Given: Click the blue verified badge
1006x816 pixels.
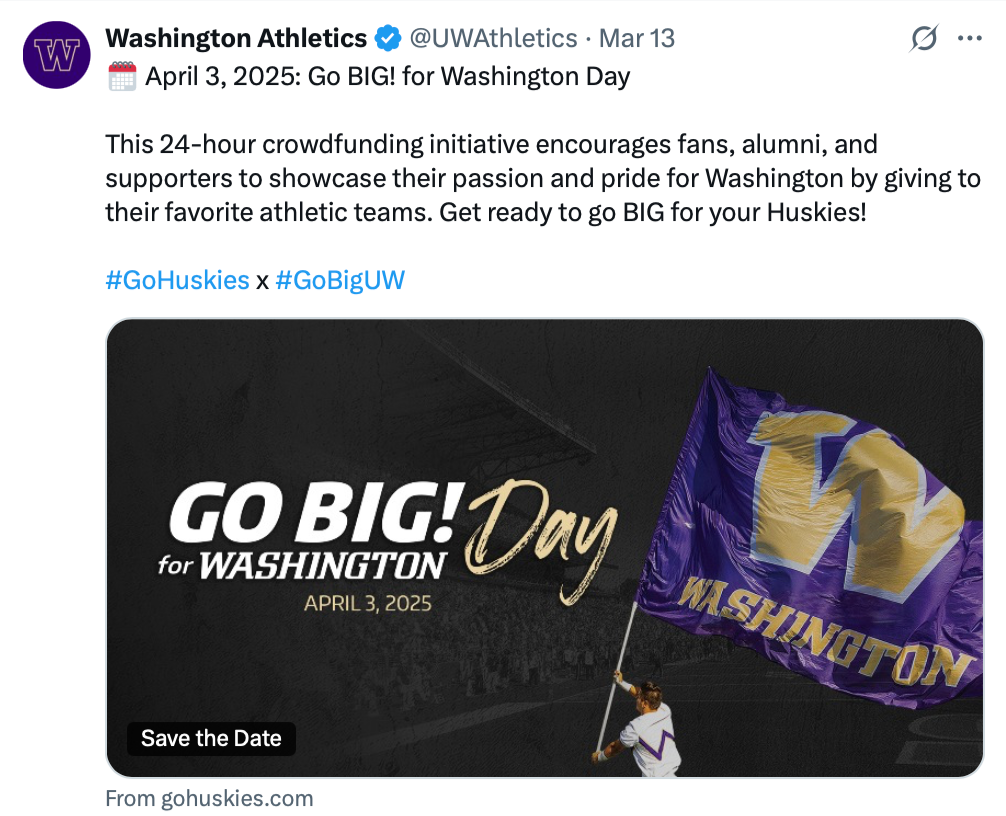Looking at the screenshot, I should (x=388, y=38).
